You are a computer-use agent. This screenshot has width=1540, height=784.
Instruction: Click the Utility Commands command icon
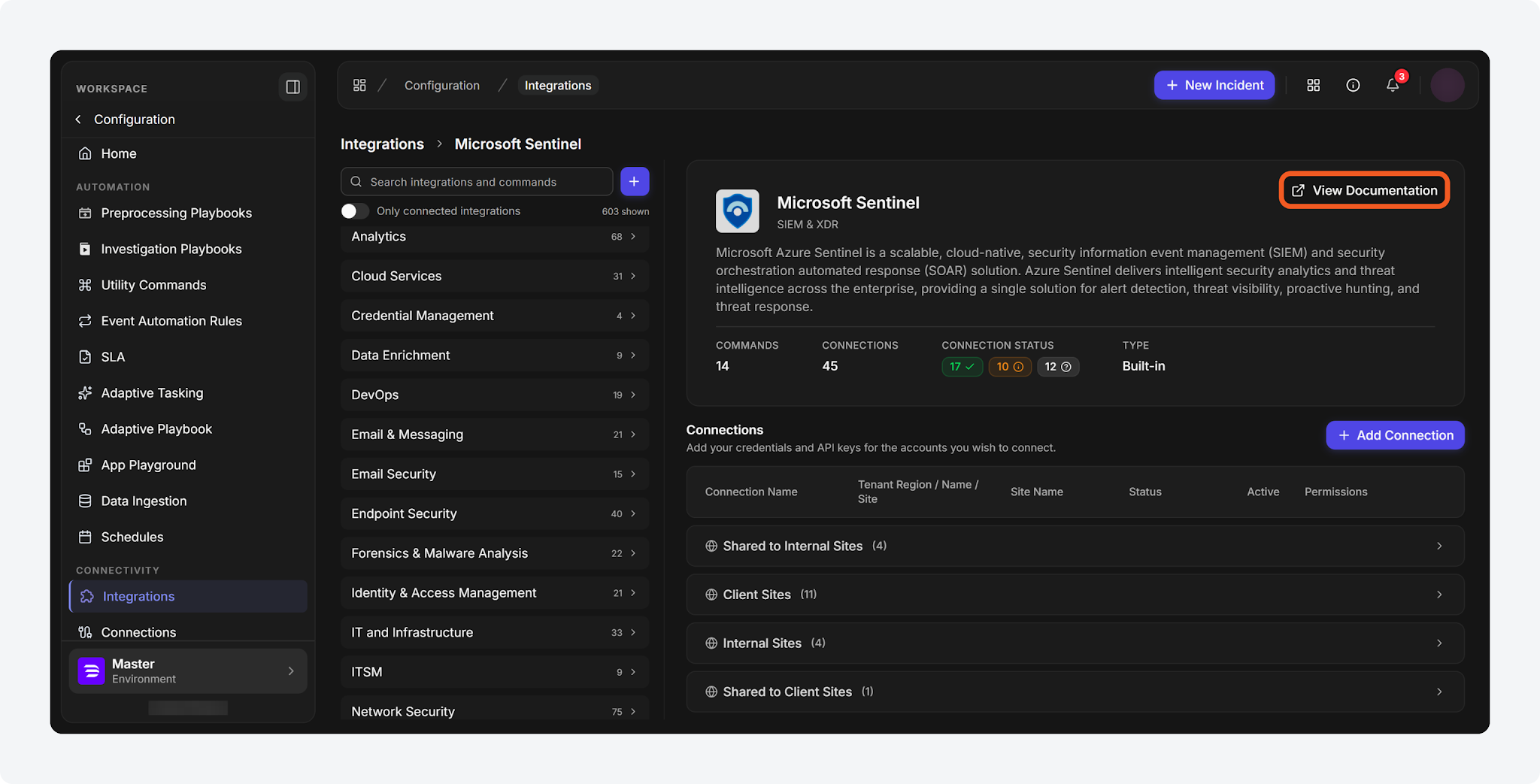85,285
